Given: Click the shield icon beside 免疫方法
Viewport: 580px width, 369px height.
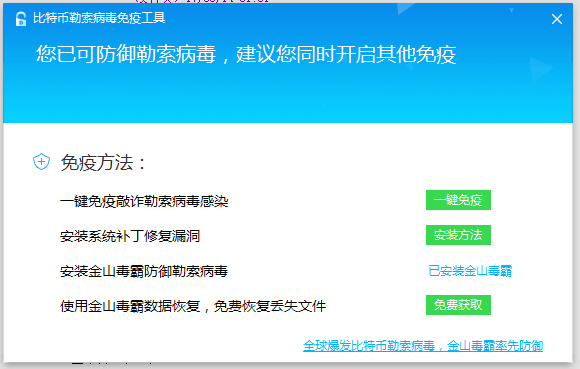Looking at the screenshot, I should (x=41, y=162).
